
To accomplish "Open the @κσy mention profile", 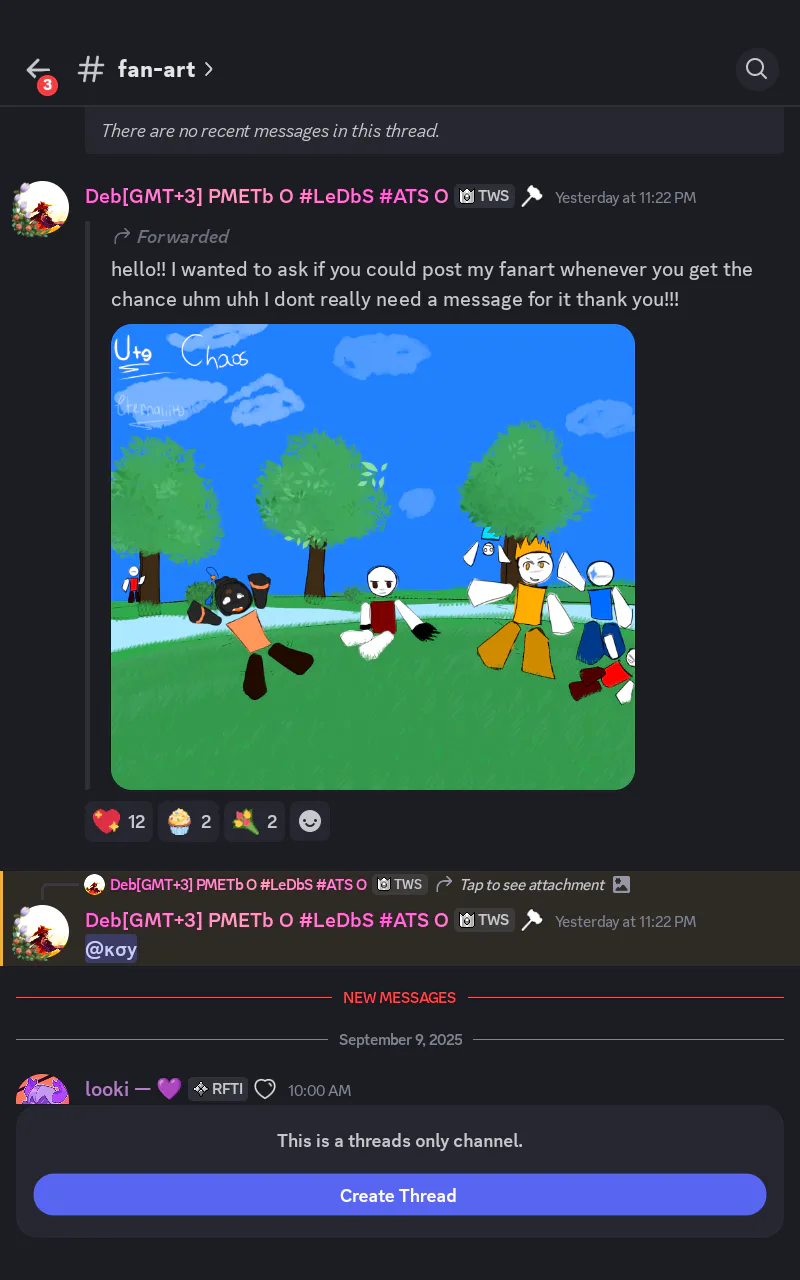I will (x=111, y=948).
